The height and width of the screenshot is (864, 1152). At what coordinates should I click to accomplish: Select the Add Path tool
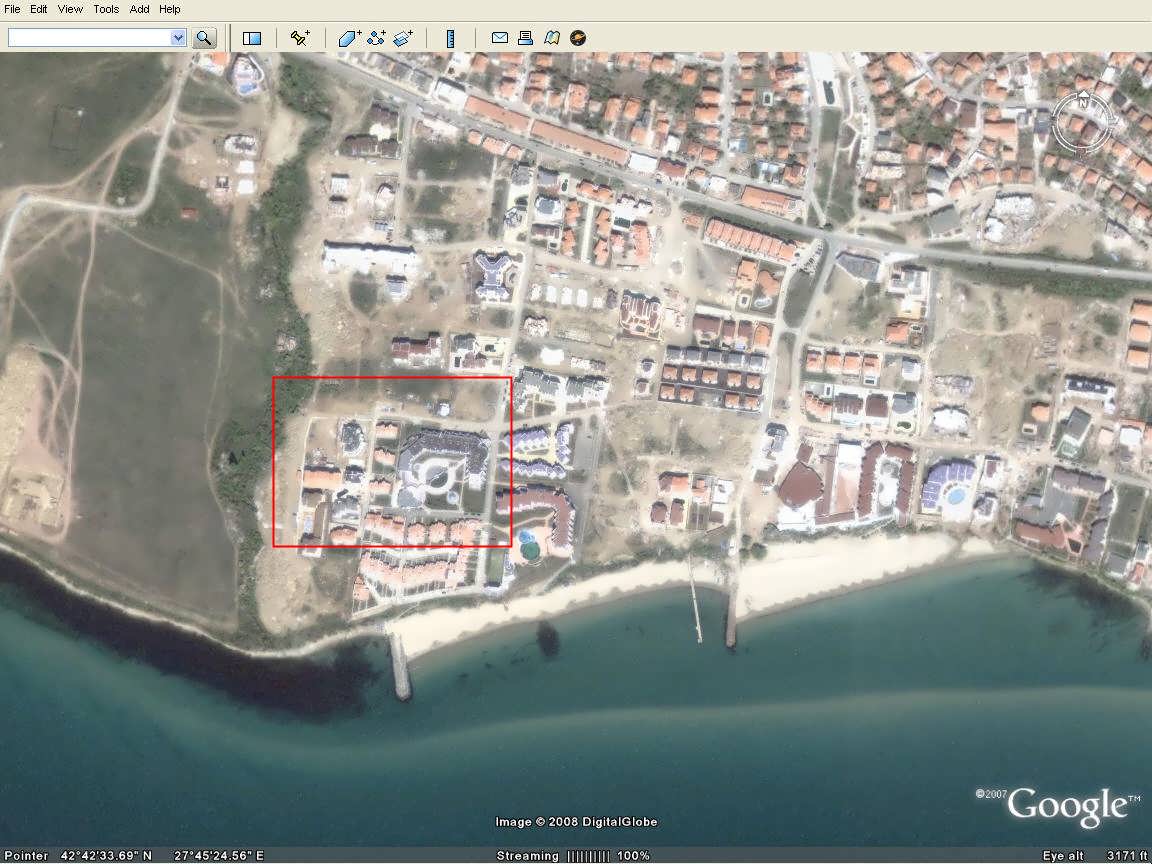[x=376, y=38]
